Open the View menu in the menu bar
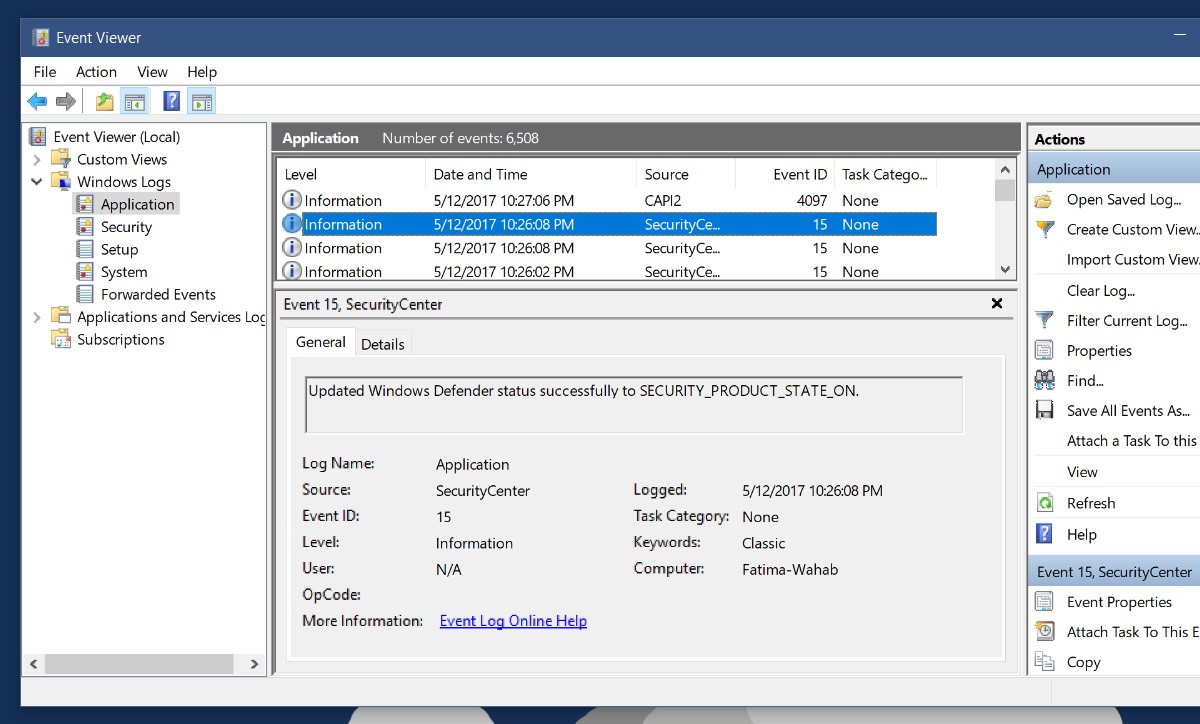The height and width of the screenshot is (724, 1200). [x=152, y=72]
